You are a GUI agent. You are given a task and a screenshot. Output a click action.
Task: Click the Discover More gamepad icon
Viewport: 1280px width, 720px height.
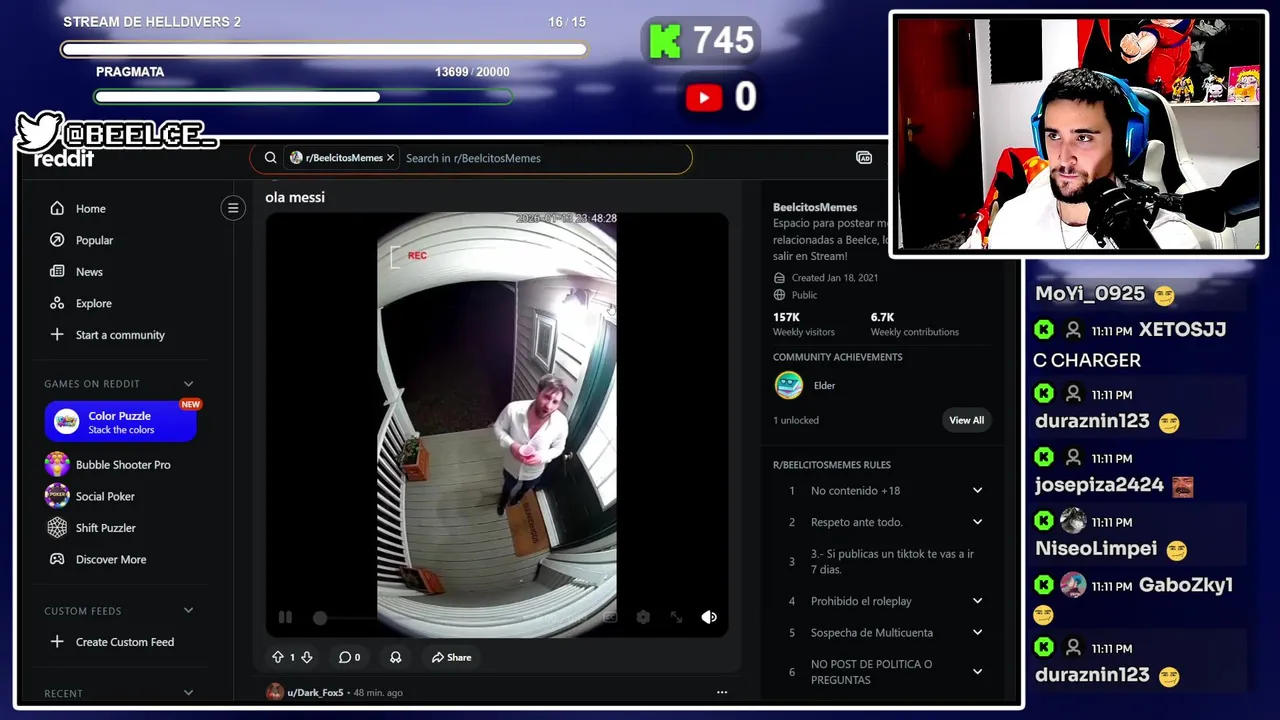pos(57,560)
